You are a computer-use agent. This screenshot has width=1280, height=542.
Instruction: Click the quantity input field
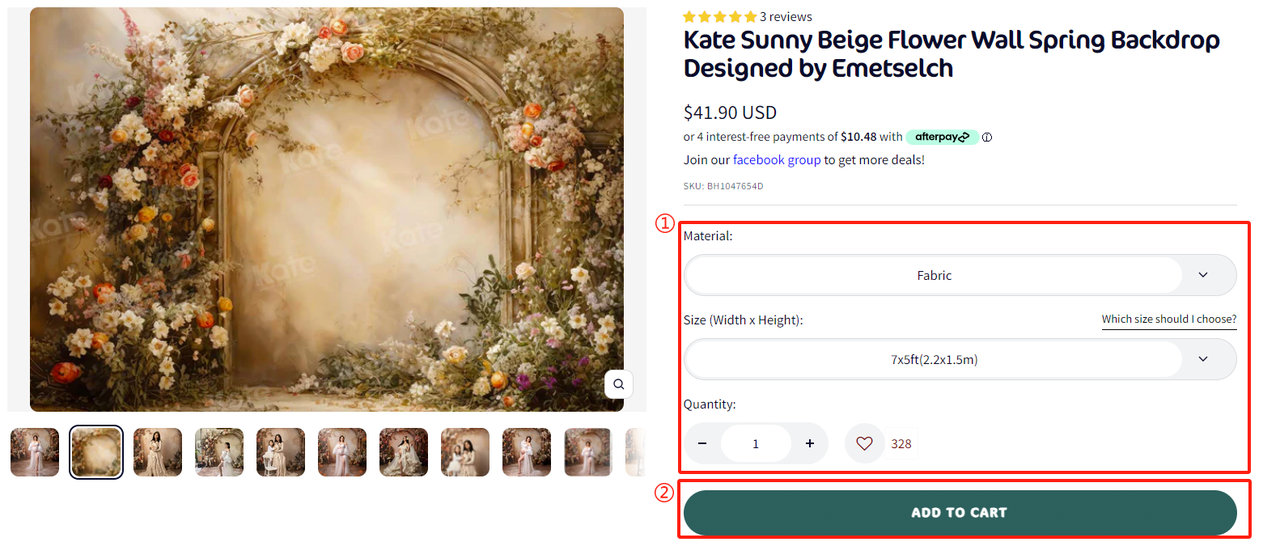coord(755,443)
